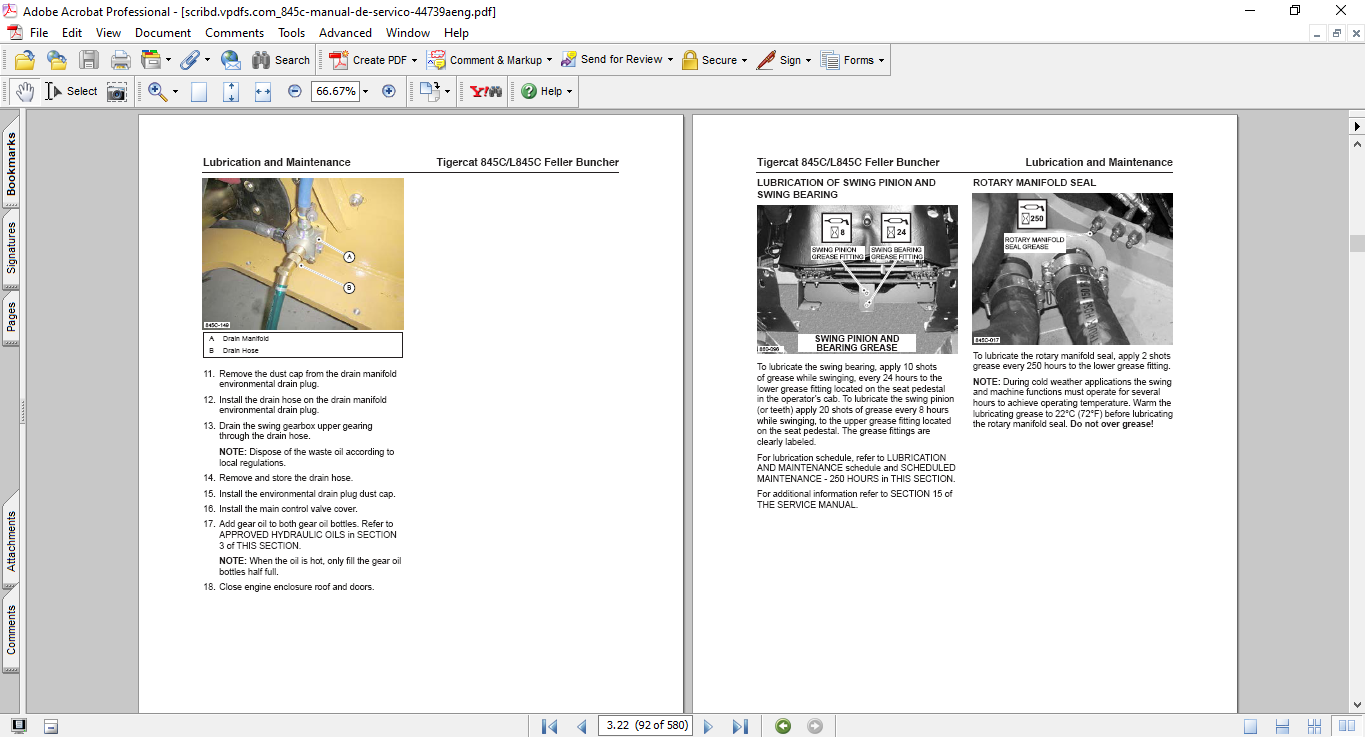Go to the last page
This screenshot has height=737, width=1365.
pyautogui.click(x=740, y=726)
